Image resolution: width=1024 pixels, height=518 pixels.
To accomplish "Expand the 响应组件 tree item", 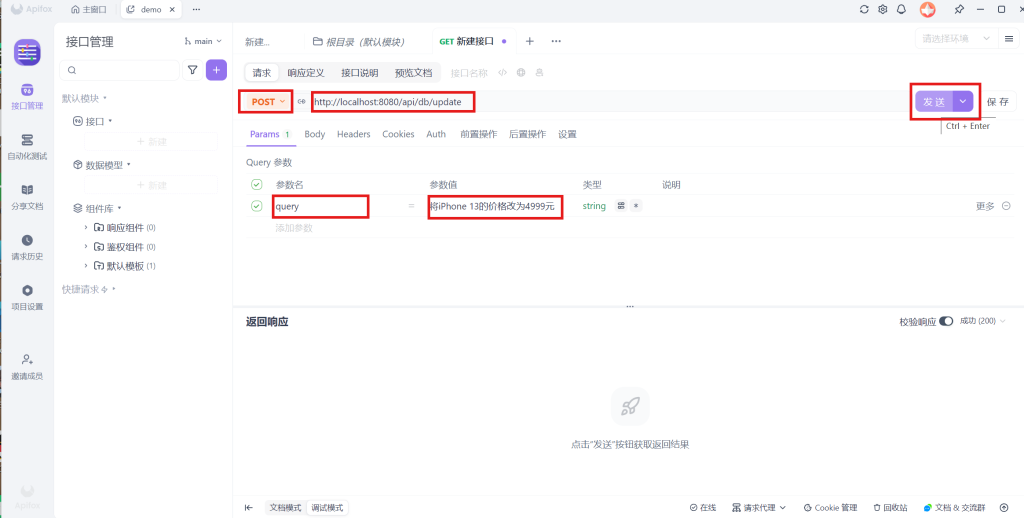I will point(86,228).
